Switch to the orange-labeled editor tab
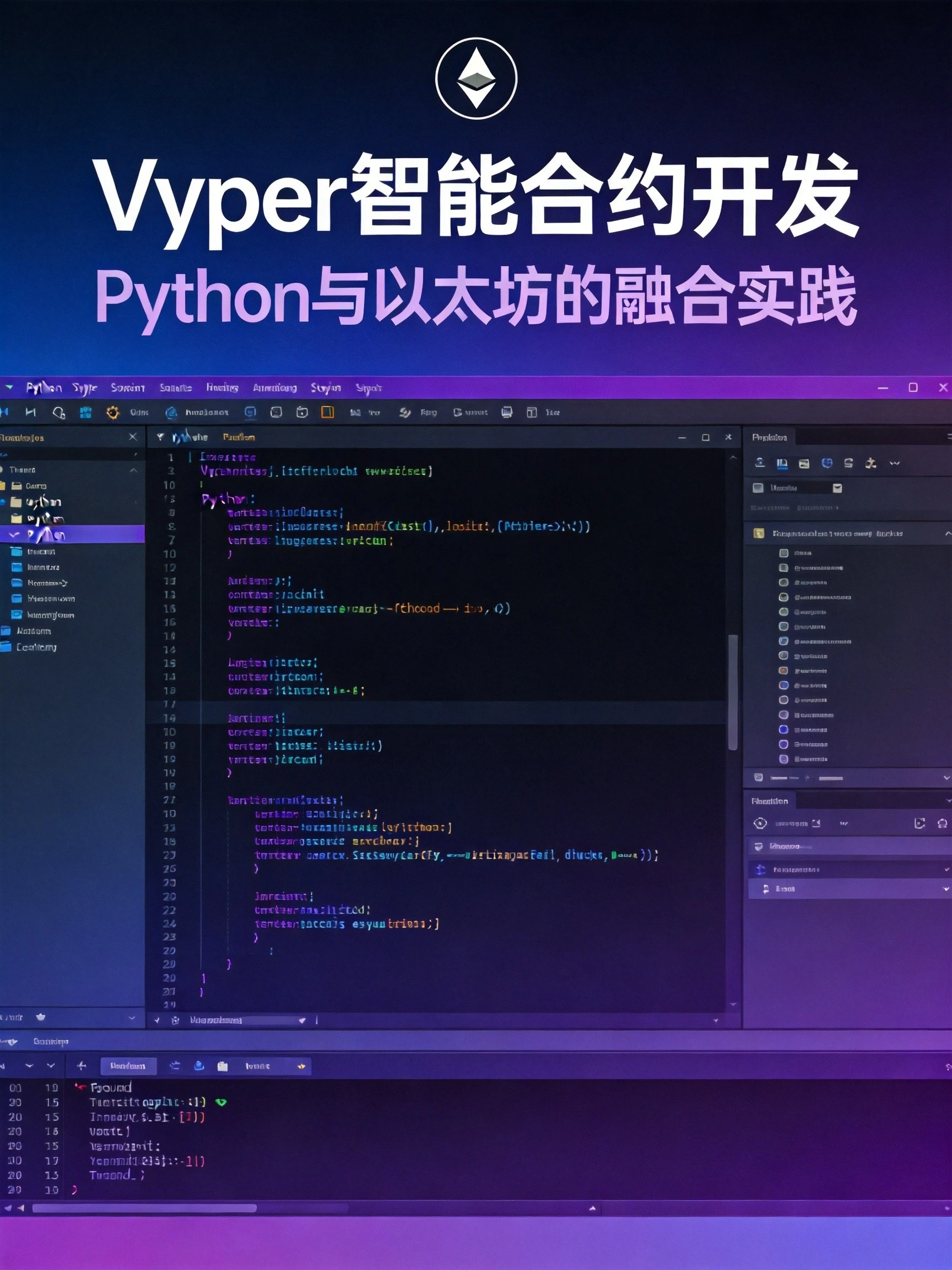The height and width of the screenshot is (1270, 952). pos(239,438)
